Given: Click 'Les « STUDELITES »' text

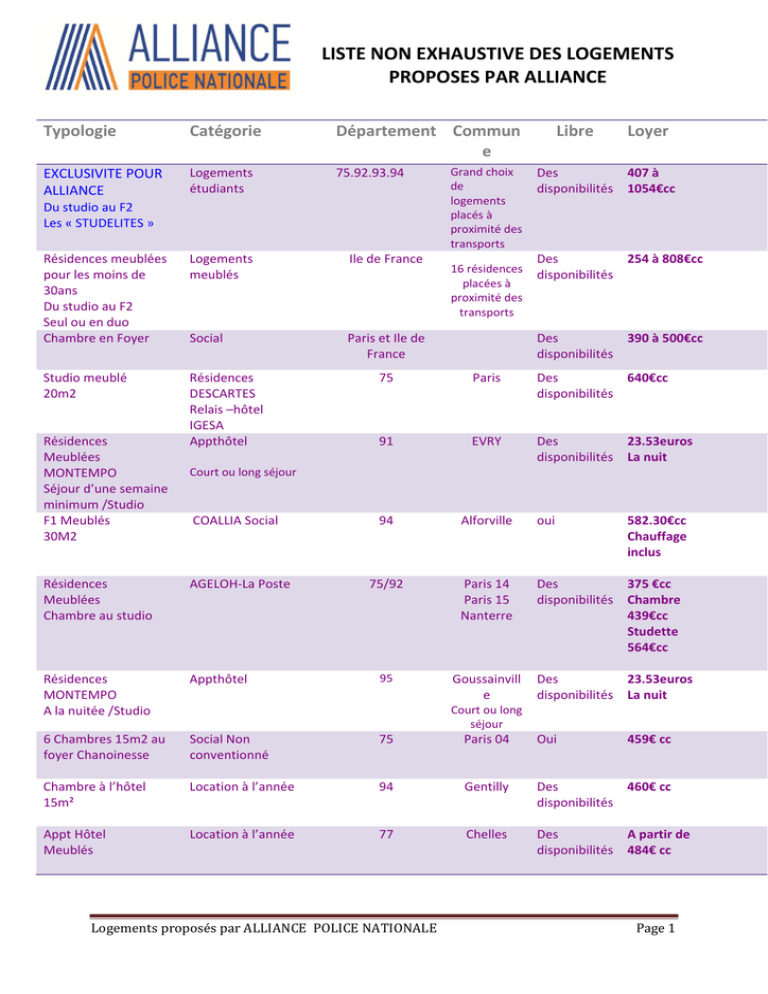Looking at the screenshot, I should [x=98, y=223].
